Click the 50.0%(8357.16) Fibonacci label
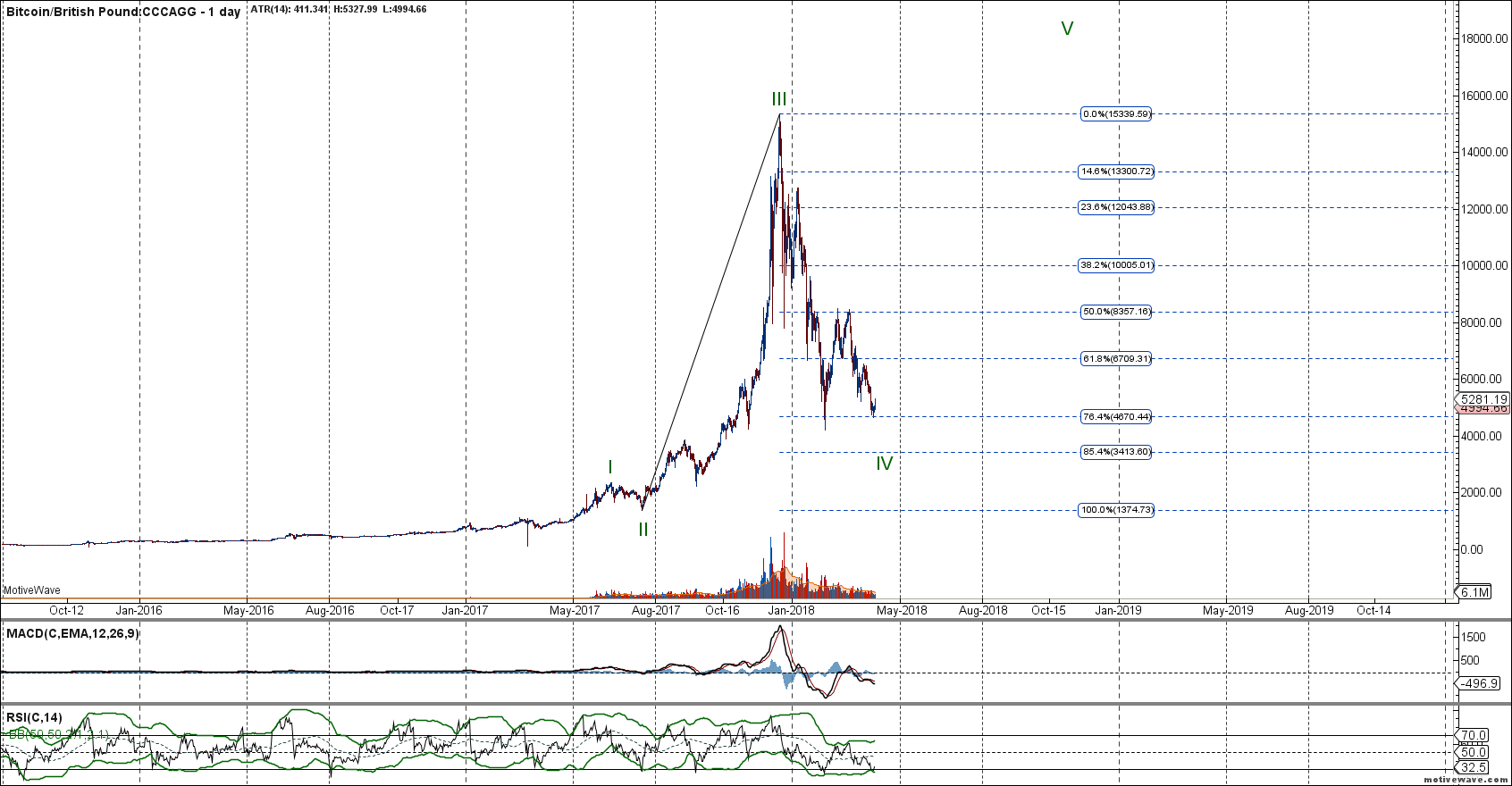 [1116, 312]
